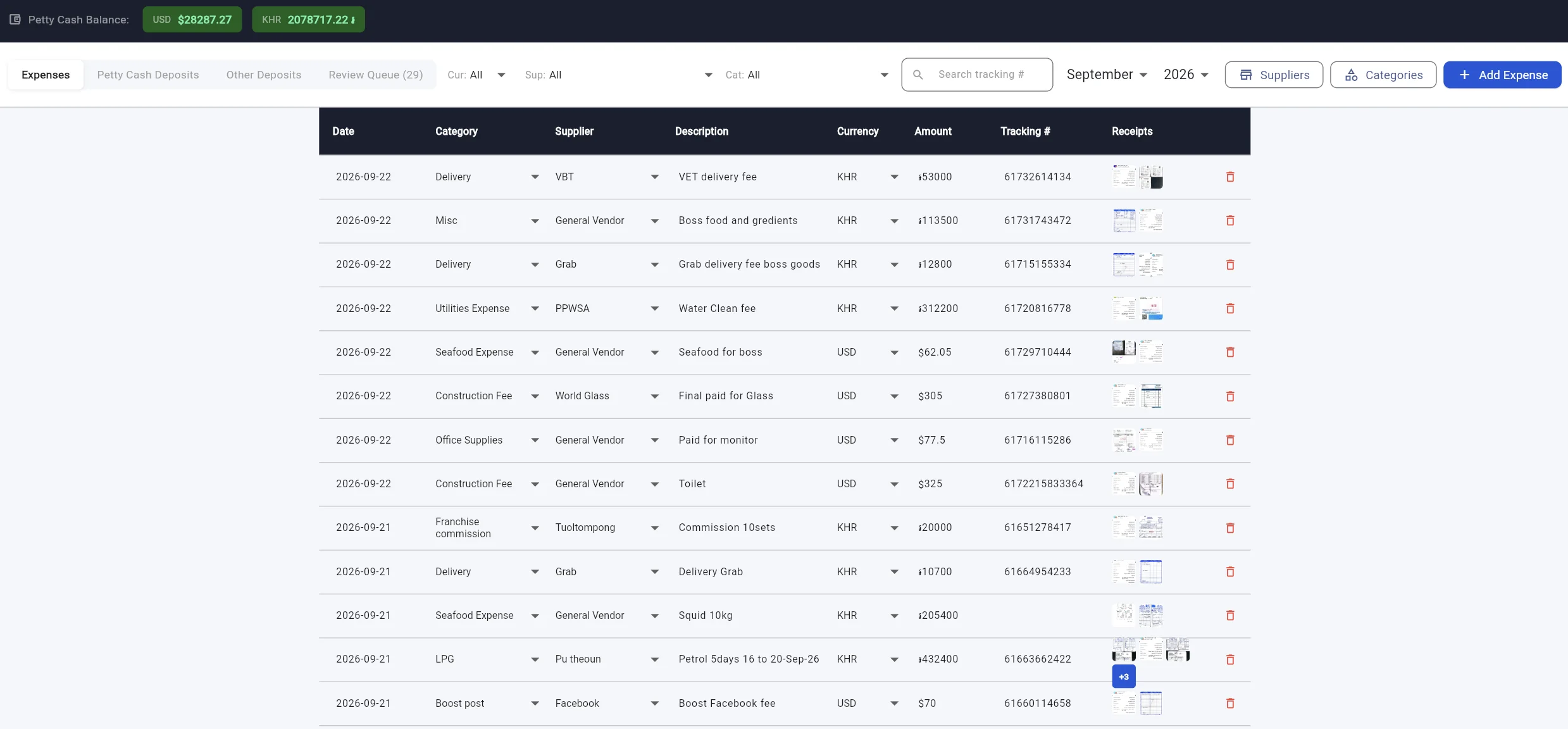Delete the Toilet construction expense
The height and width of the screenshot is (729, 1568).
pos(1230,484)
